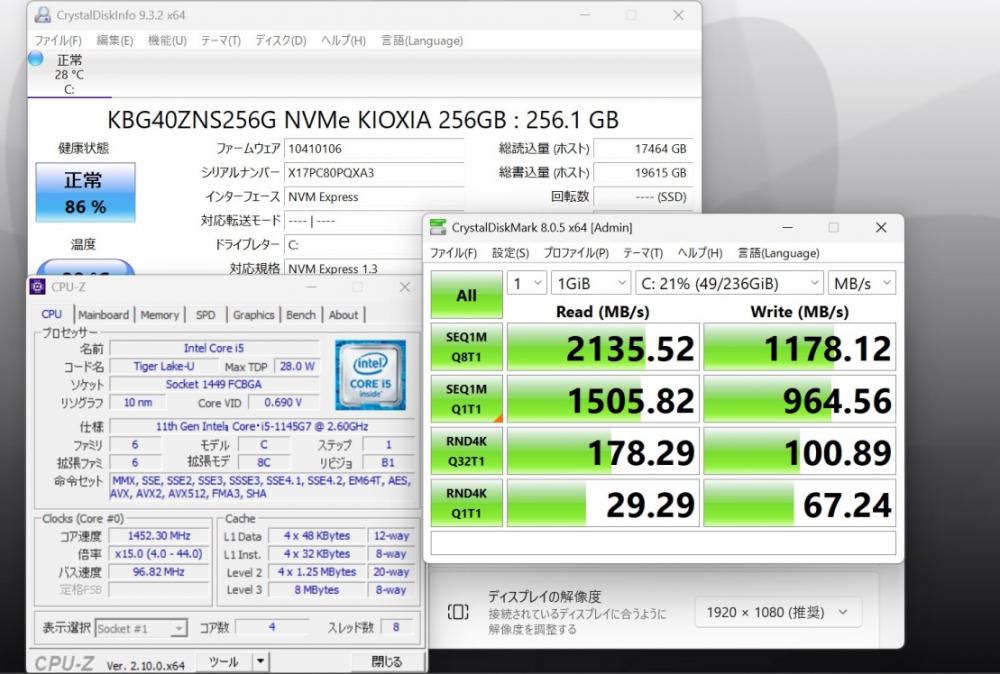This screenshot has height=674, width=1000.
Task: Click the blue health status circle for drive C:
Action: click(x=36, y=59)
